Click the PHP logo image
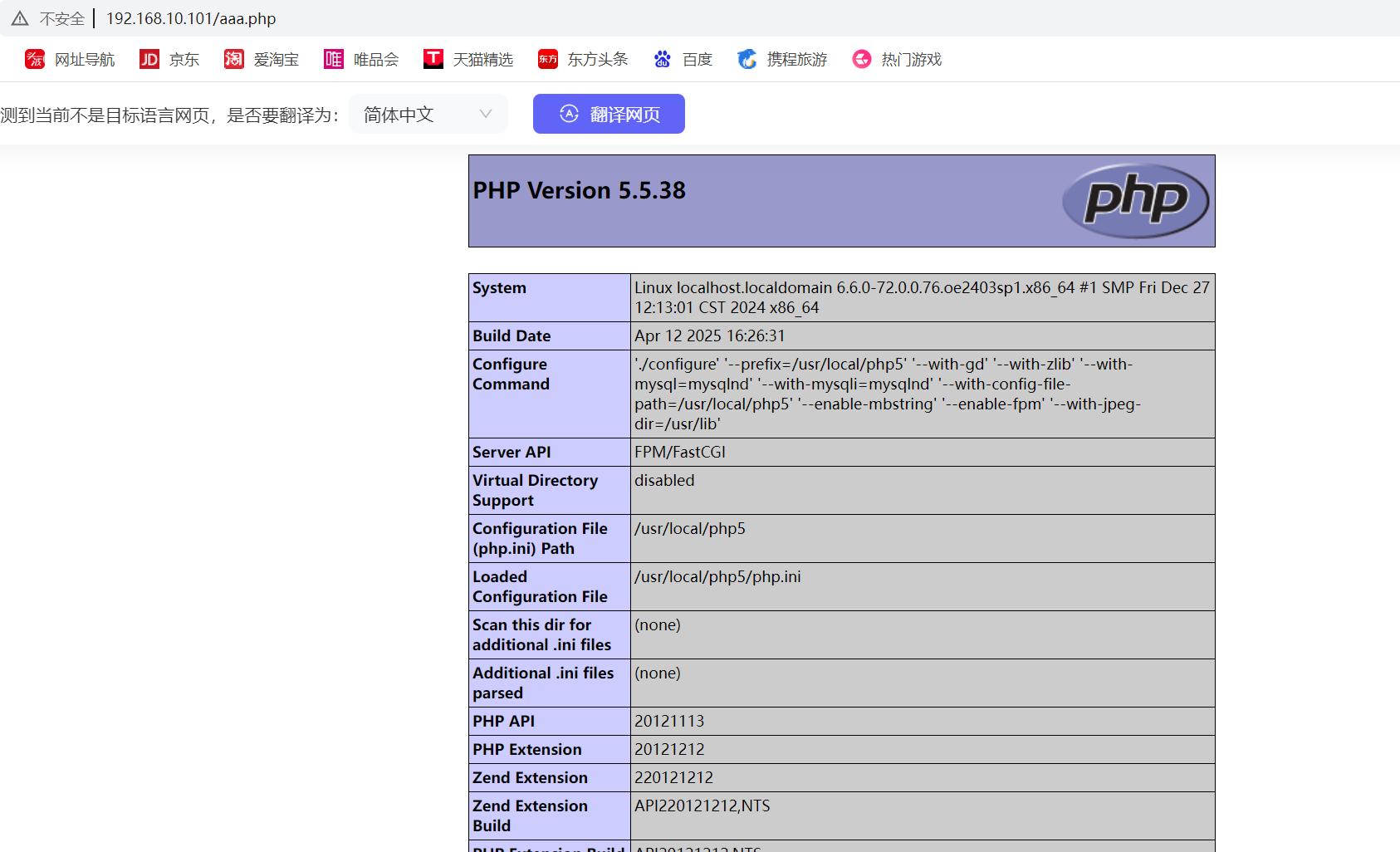The image size is (1400, 852). coord(1135,200)
